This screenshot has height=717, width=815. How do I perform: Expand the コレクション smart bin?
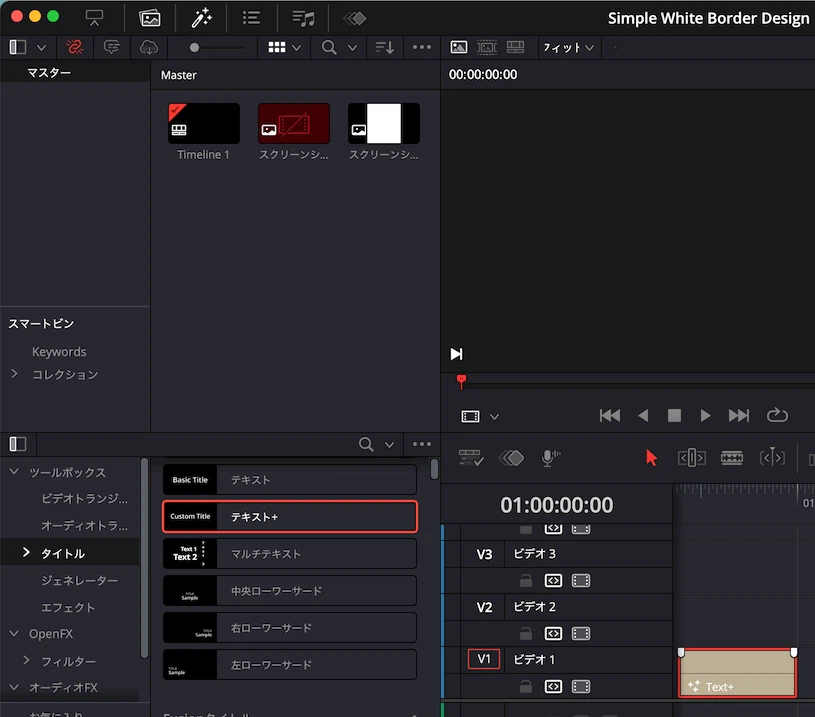(x=14, y=374)
